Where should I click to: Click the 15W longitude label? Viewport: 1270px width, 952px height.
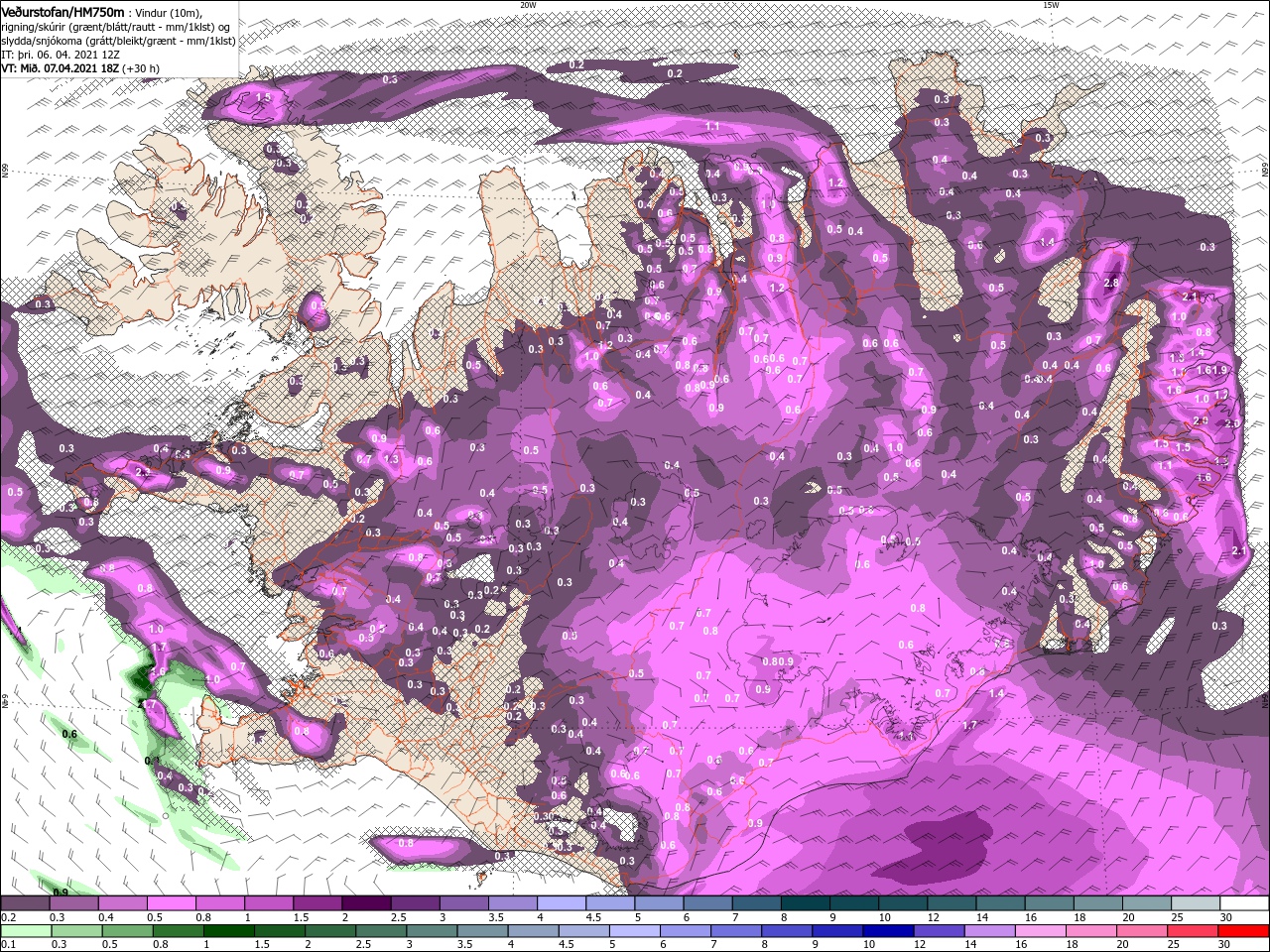[x=1051, y=5]
